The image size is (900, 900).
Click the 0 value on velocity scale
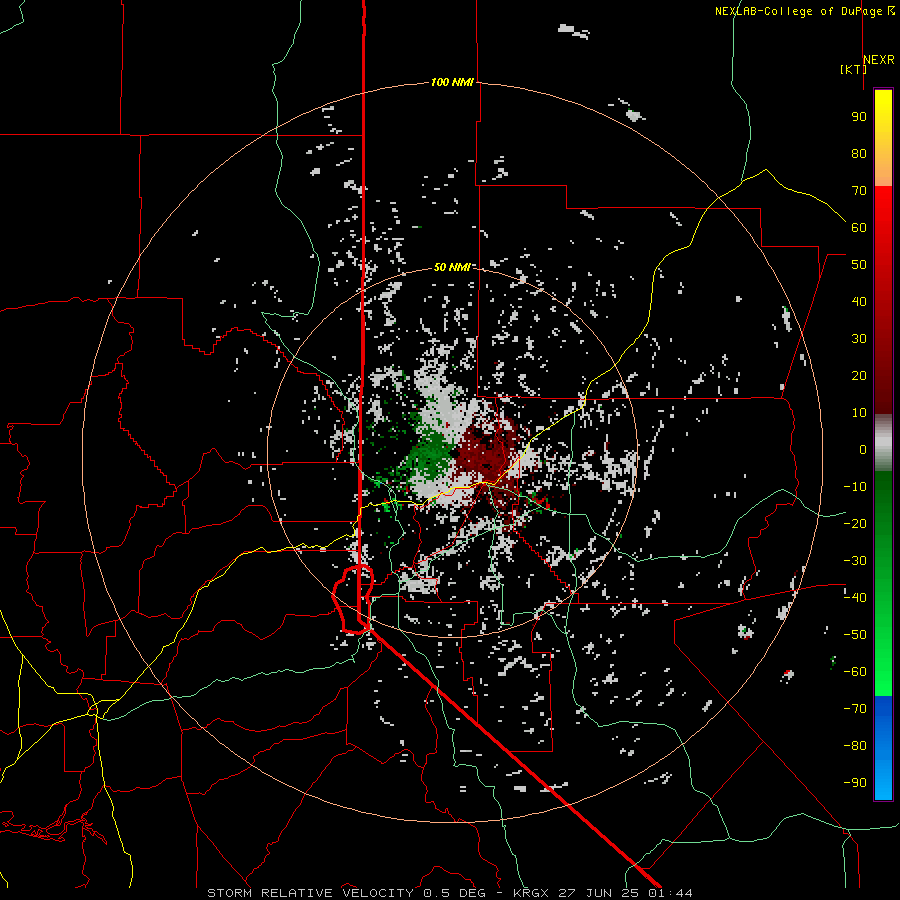tap(863, 449)
